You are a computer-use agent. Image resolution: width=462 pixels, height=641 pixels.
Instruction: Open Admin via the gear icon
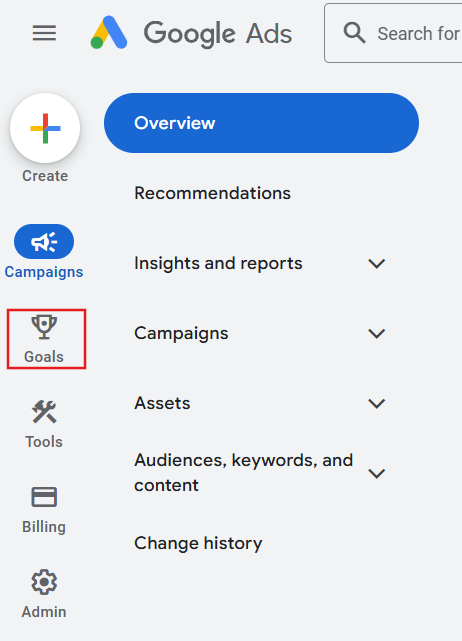click(44, 582)
